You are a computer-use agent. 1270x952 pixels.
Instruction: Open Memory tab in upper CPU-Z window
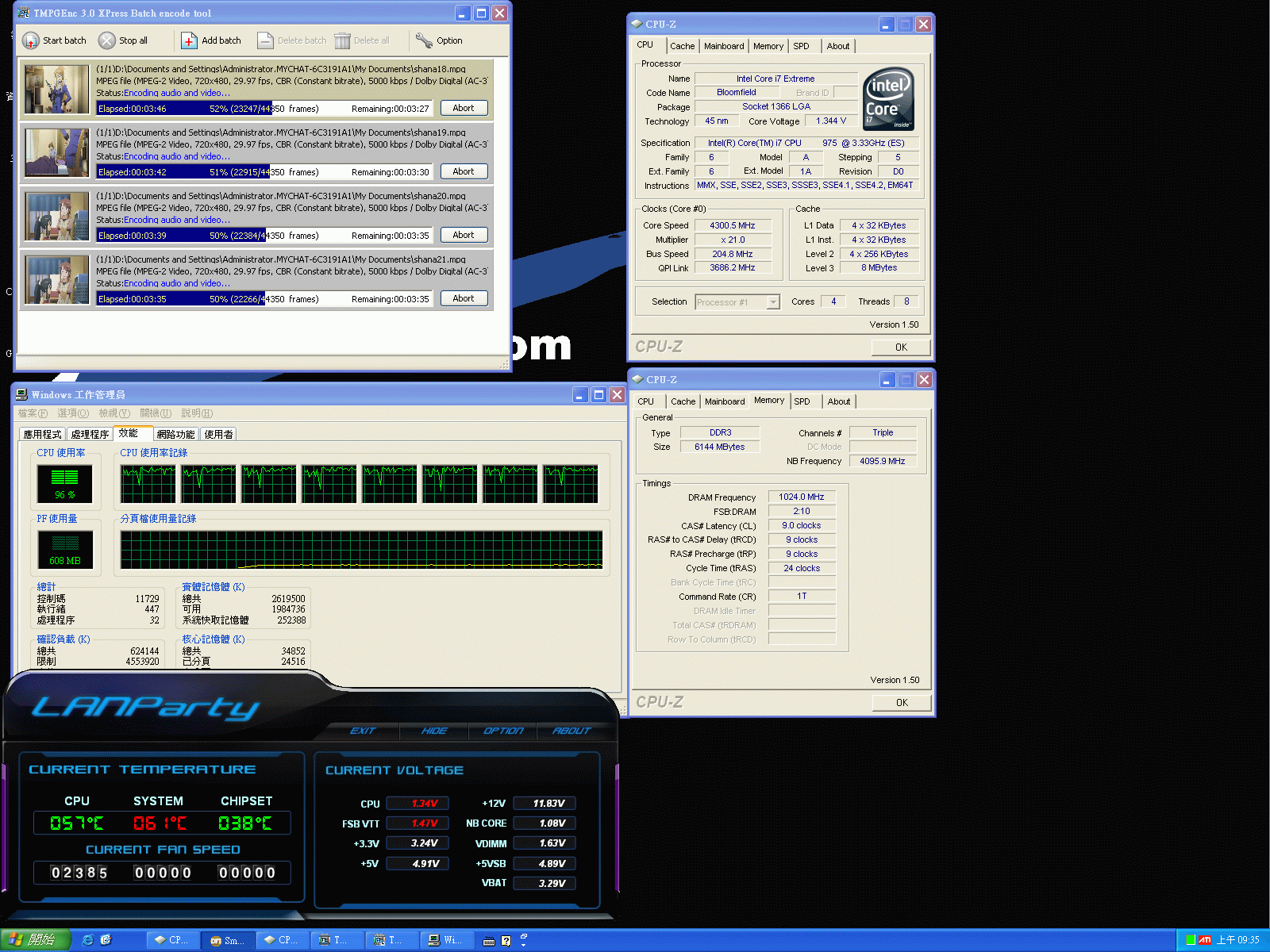click(768, 46)
